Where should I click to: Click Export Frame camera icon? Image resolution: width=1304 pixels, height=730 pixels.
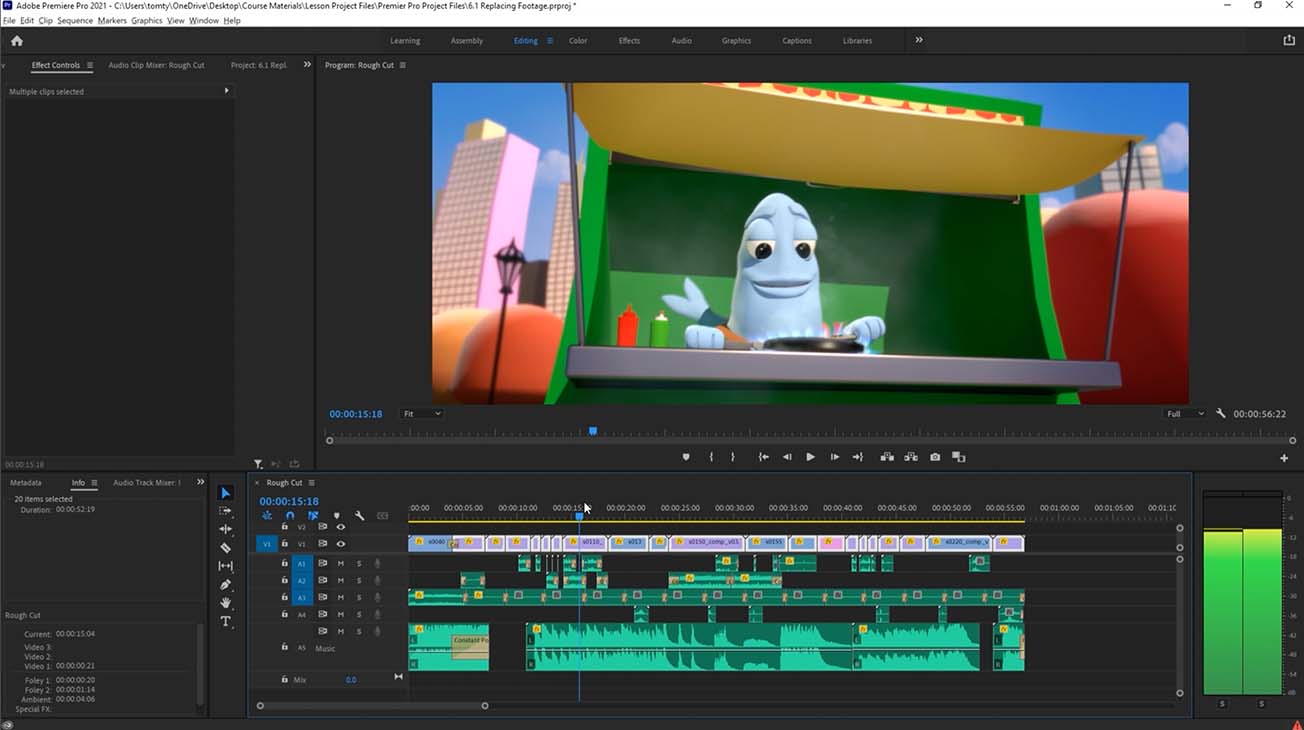[935, 457]
